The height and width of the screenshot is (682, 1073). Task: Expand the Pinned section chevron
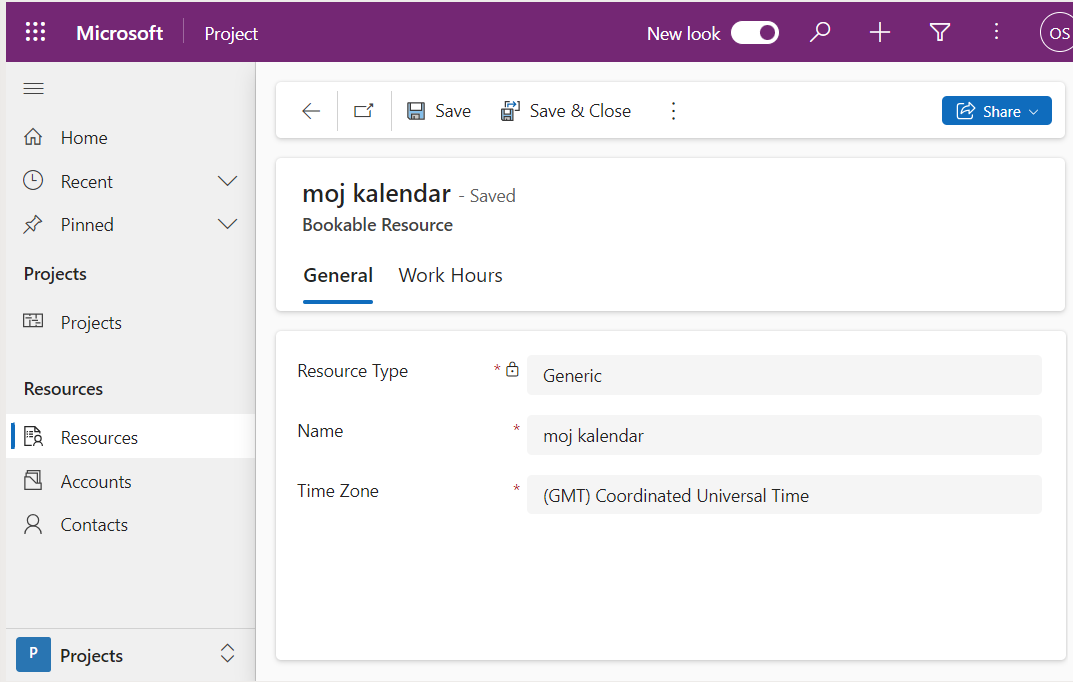(228, 224)
